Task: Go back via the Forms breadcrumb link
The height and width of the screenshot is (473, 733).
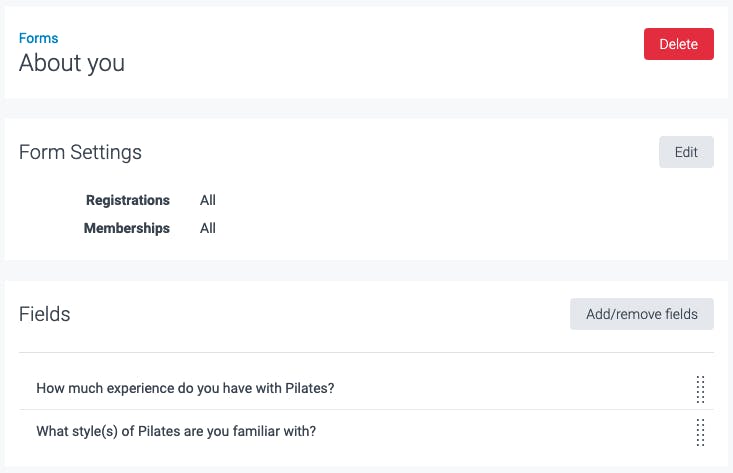Action: [39, 38]
